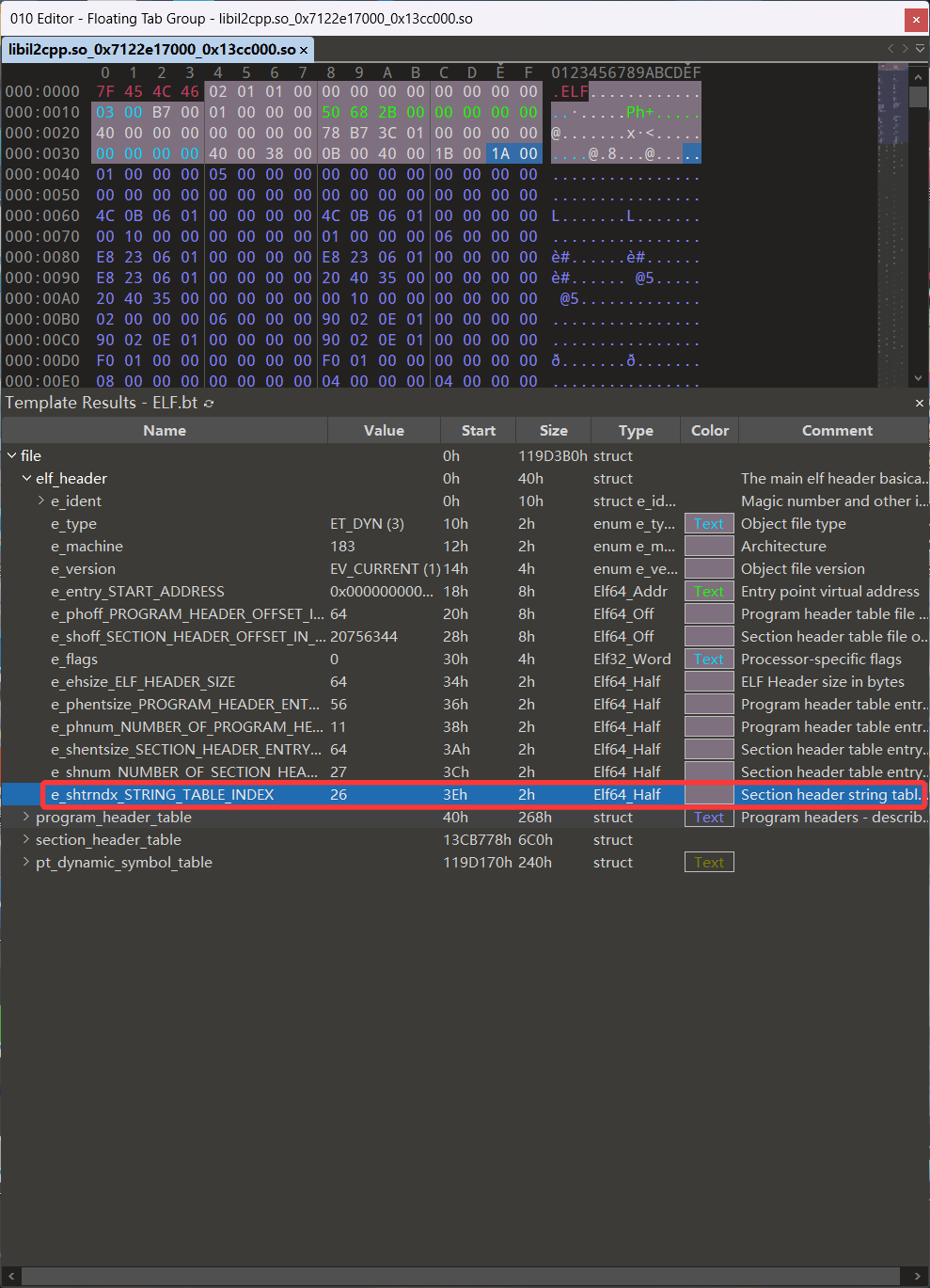Select the e_shnum_NUMBER_OF_SECTION row
The image size is (930, 1288).
point(465,771)
